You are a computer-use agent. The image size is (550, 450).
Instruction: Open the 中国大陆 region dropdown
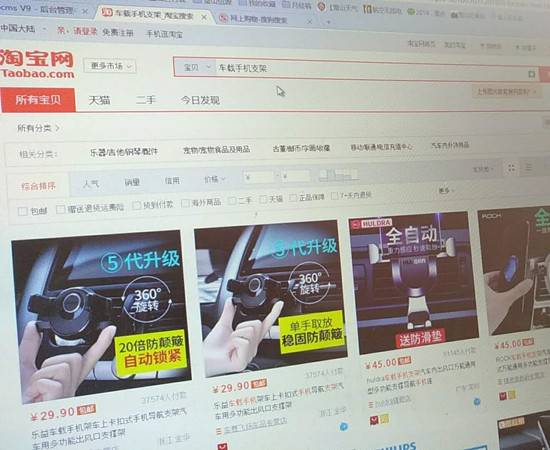click(23, 28)
